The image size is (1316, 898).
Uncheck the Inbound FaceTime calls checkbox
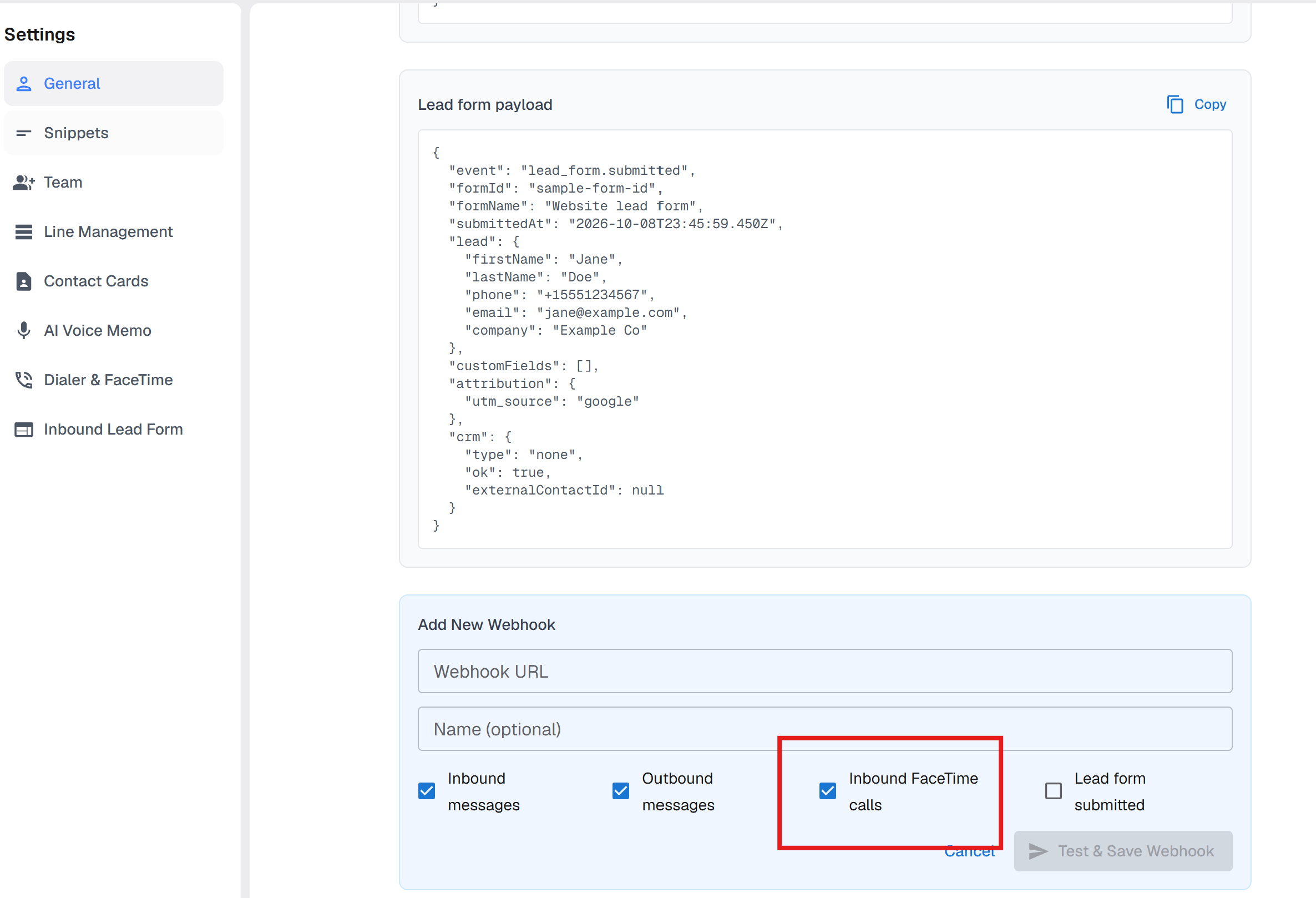(x=827, y=790)
